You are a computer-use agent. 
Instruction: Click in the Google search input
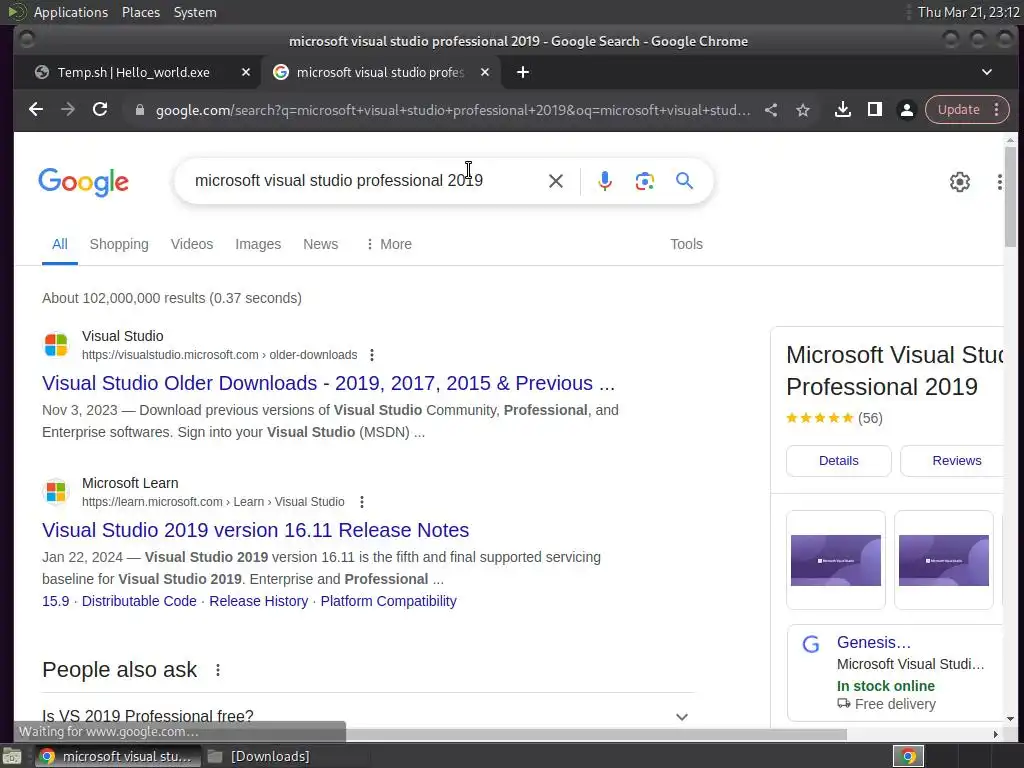pyautogui.click(x=366, y=181)
